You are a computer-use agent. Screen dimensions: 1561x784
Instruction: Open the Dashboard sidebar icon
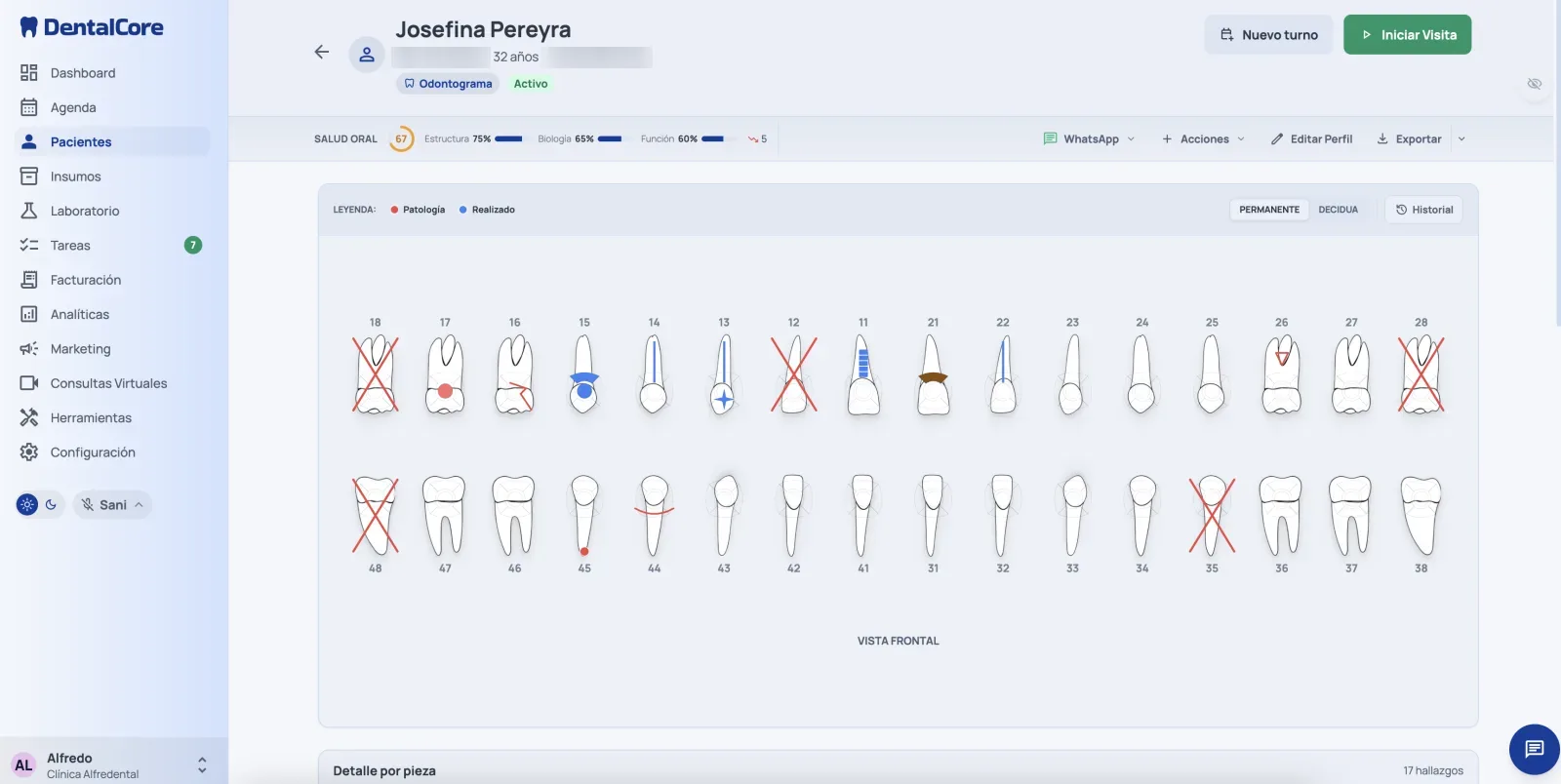[29, 73]
